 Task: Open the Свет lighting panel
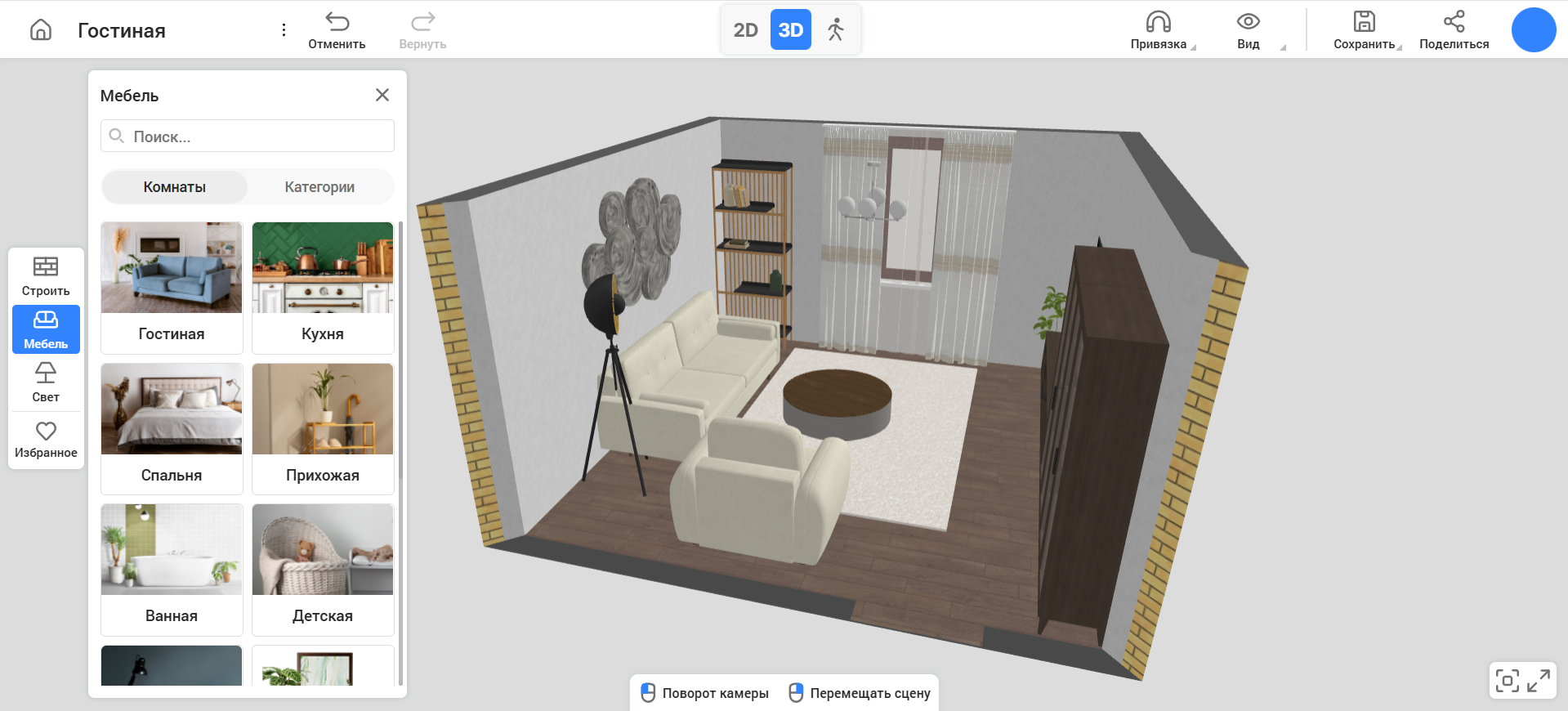coord(46,382)
